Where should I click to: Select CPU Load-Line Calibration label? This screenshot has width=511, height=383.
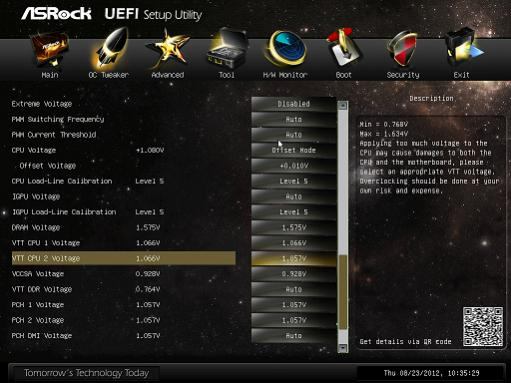click(x=62, y=181)
